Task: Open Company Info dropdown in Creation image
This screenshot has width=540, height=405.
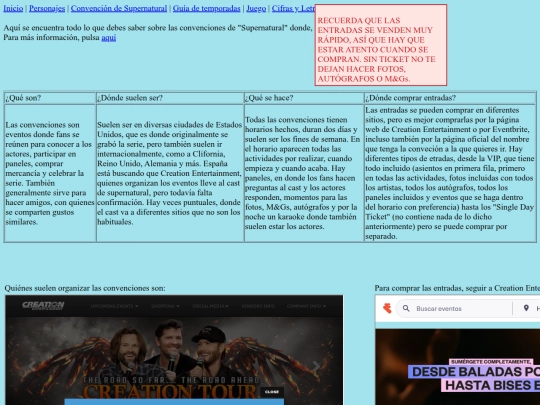Action: pyautogui.click(x=306, y=306)
